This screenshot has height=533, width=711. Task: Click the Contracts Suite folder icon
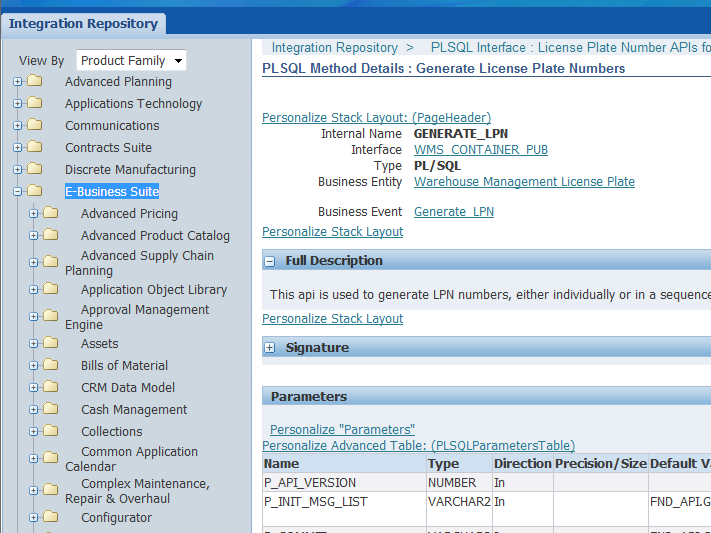point(34,147)
